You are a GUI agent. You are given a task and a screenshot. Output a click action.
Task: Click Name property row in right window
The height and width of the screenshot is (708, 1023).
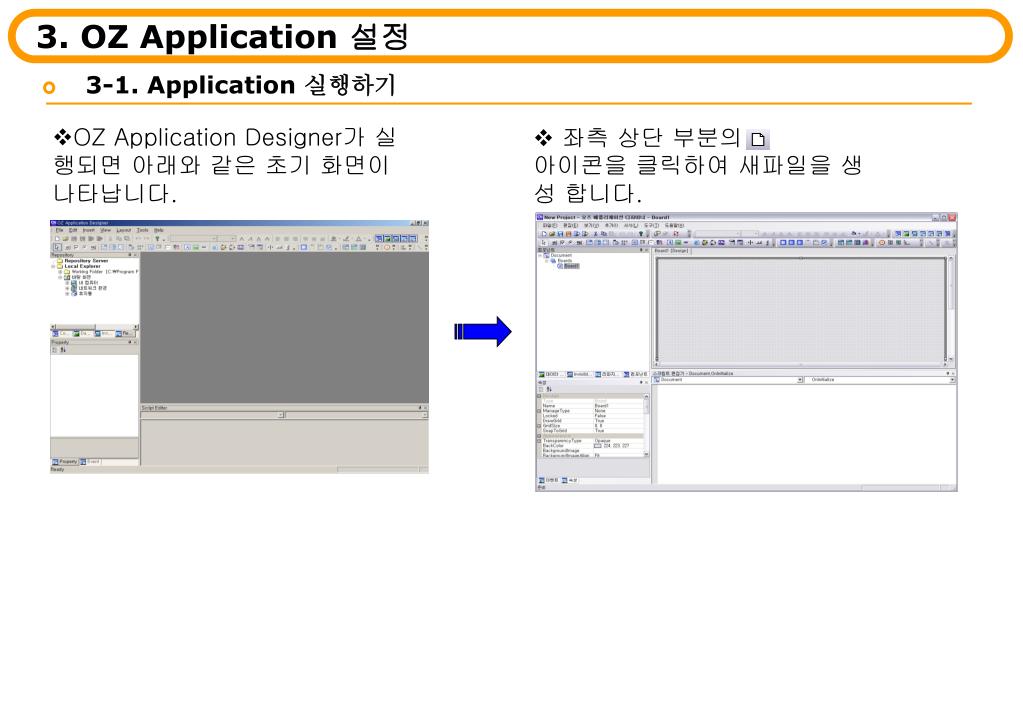pyautogui.click(x=592, y=406)
